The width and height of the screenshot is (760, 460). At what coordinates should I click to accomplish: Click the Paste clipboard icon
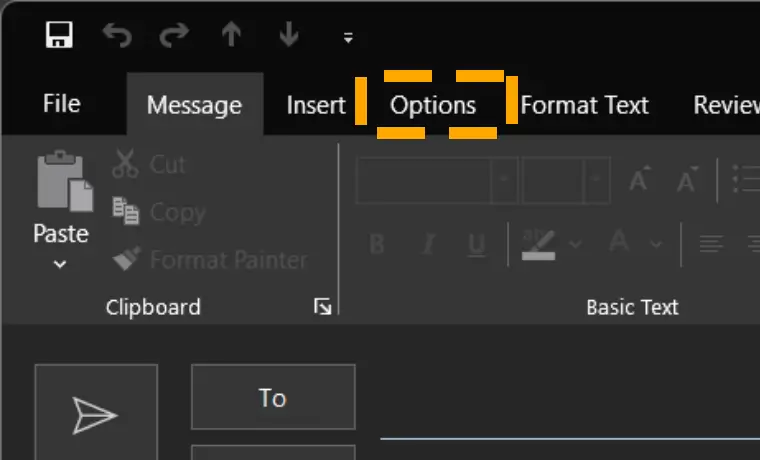[64, 181]
